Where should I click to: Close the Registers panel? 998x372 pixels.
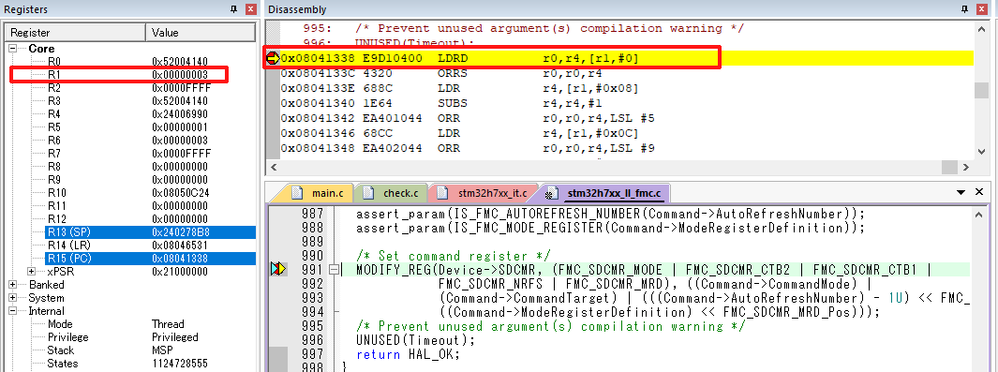coord(251,9)
